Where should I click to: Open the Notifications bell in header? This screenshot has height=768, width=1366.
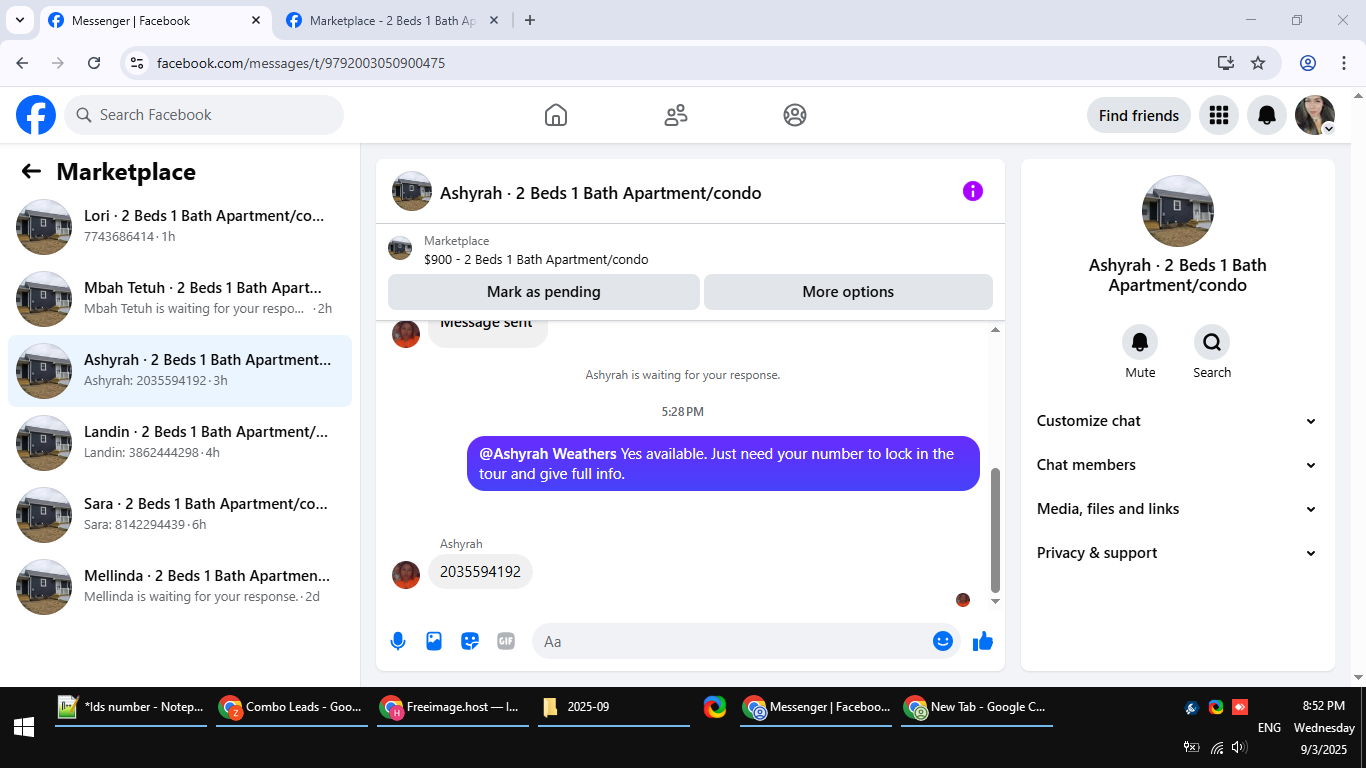coord(1267,115)
